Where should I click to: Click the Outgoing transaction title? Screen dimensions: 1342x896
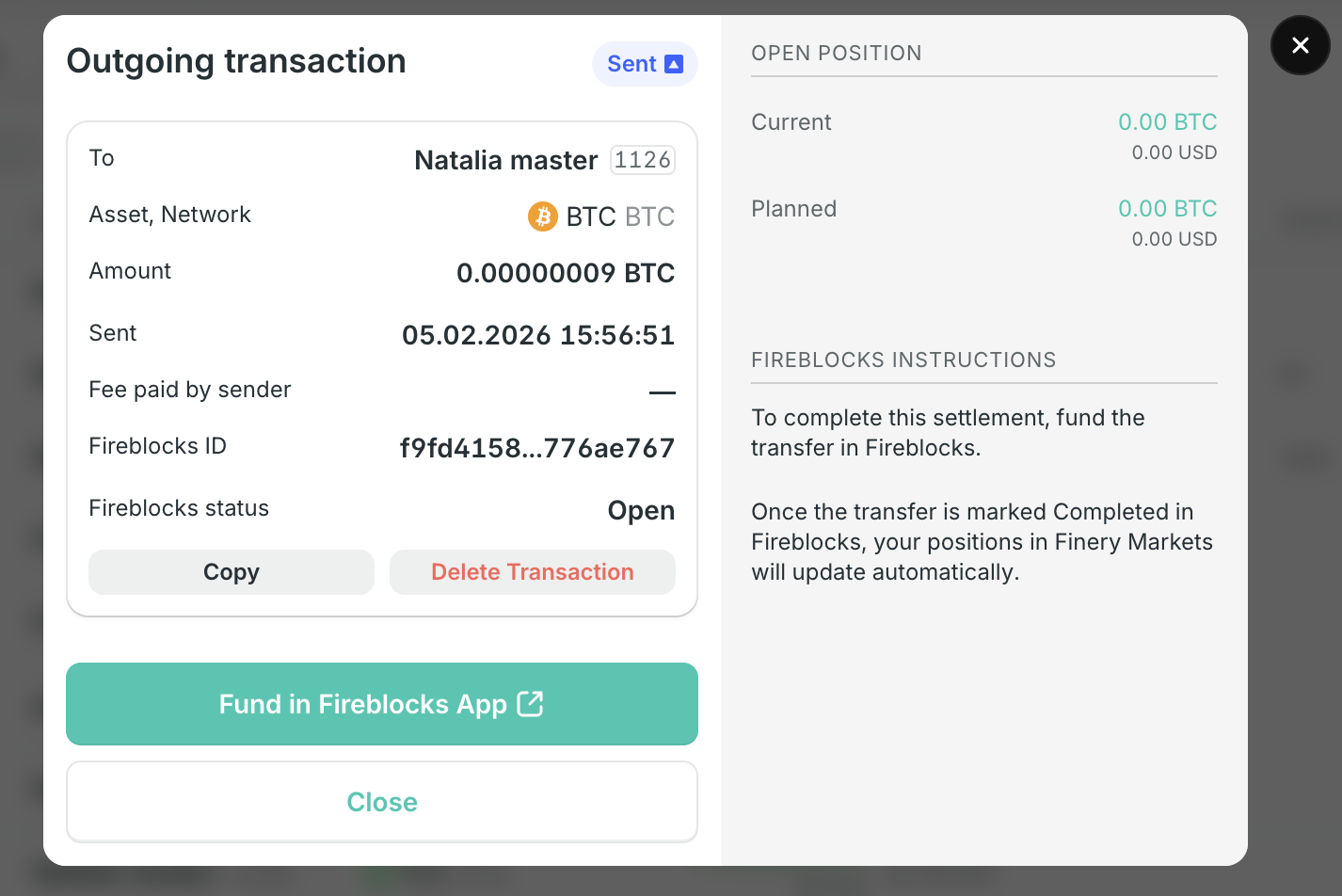236,61
